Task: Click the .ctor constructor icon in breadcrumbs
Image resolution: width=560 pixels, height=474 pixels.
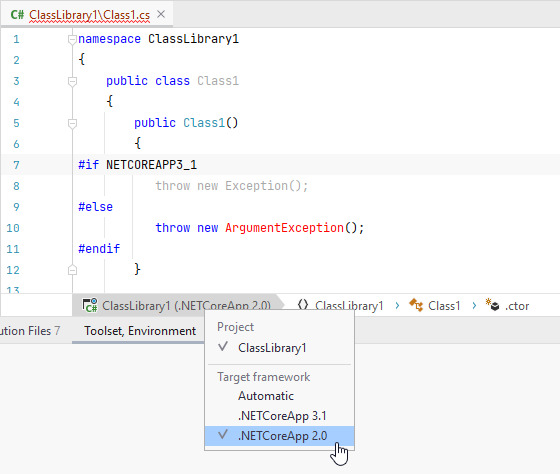Action: (492, 305)
